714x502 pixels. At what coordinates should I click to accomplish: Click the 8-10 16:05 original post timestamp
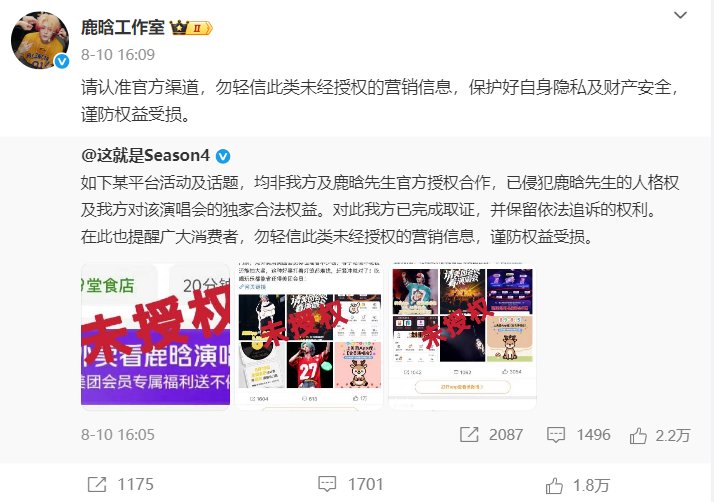pyautogui.click(x=118, y=435)
